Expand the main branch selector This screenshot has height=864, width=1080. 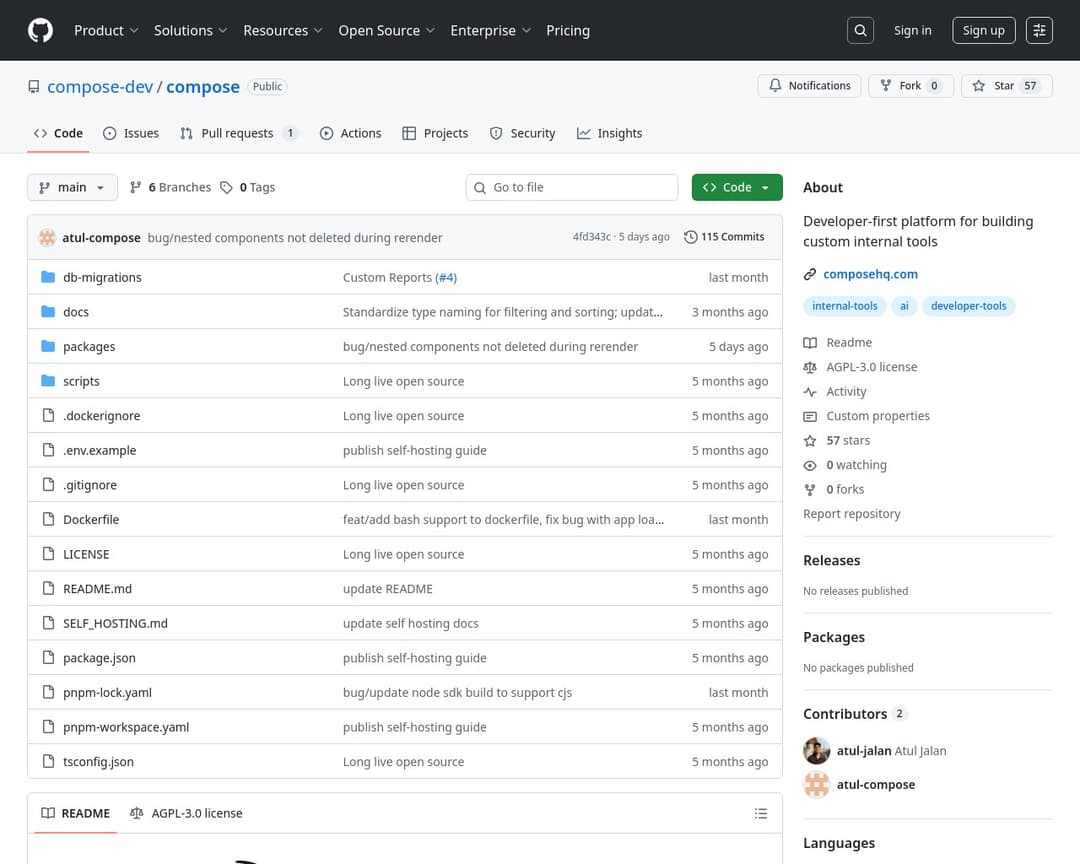[x=72, y=188]
